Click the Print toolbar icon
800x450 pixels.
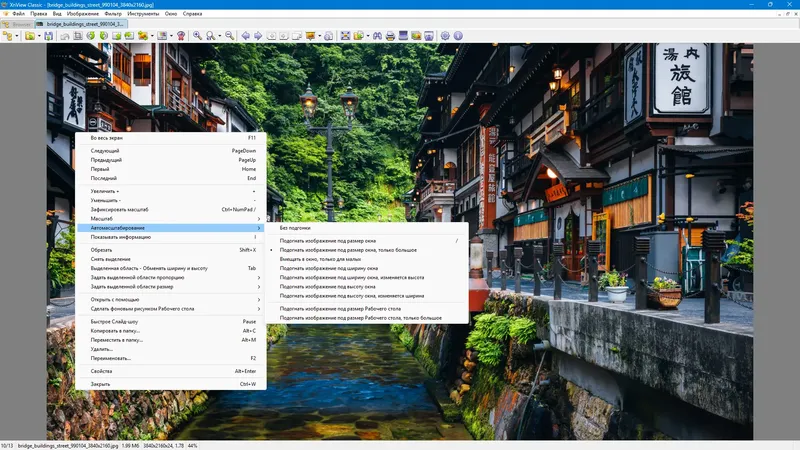389,36
